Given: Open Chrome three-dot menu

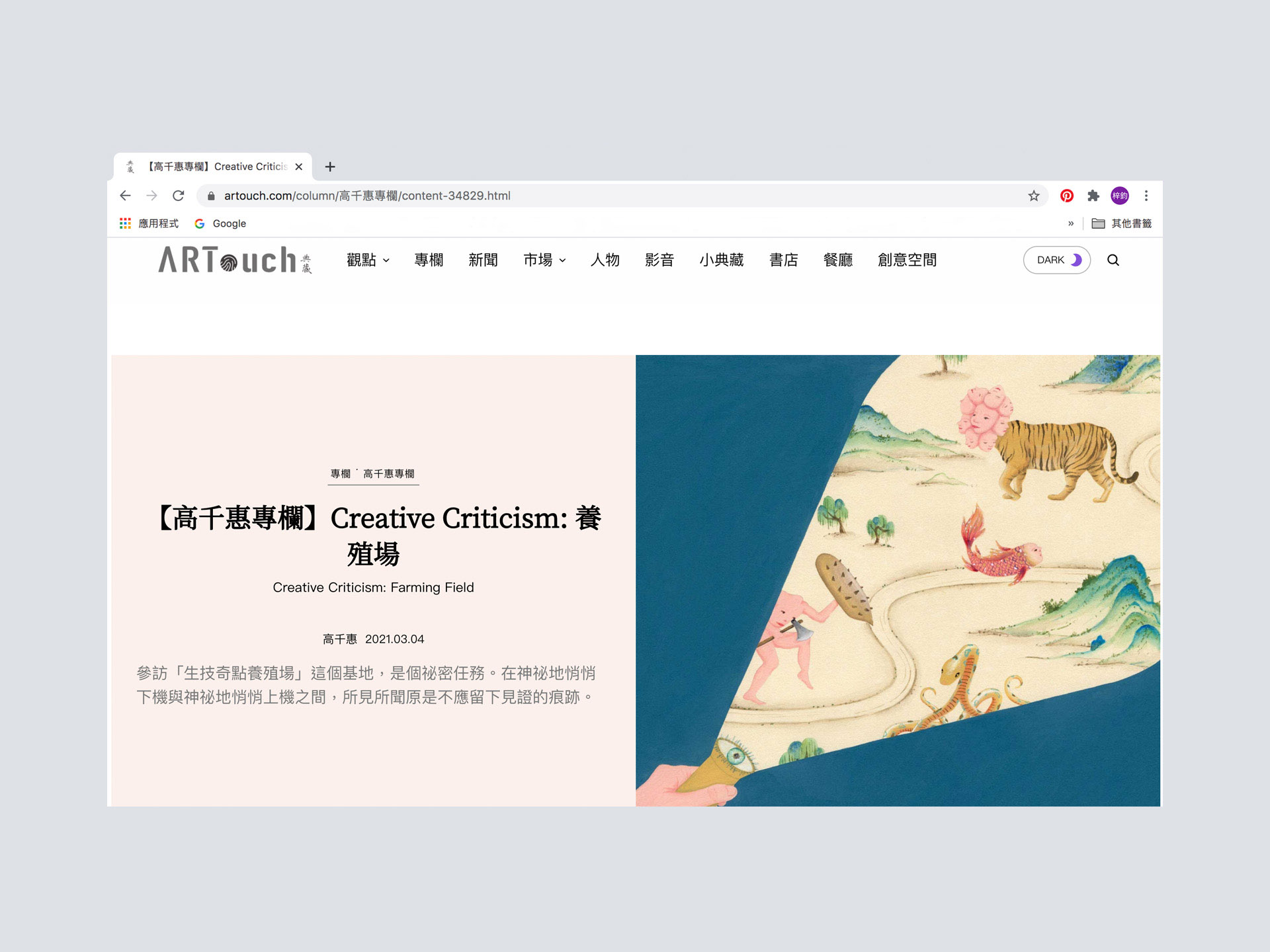Looking at the screenshot, I should pyautogui.click(x=1146, y=196).
